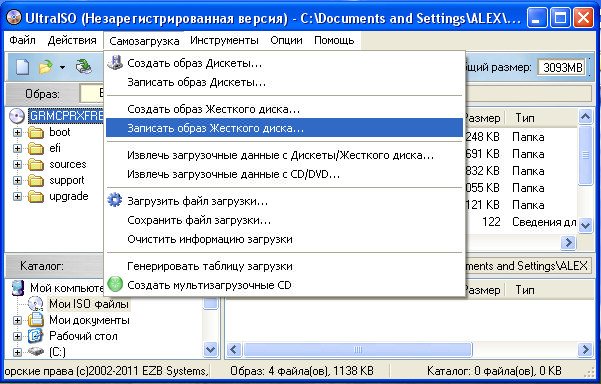Viewport: 601px width, 384px height.
Task: Click the sources folder icon
Action: click(x=36, y=164)
